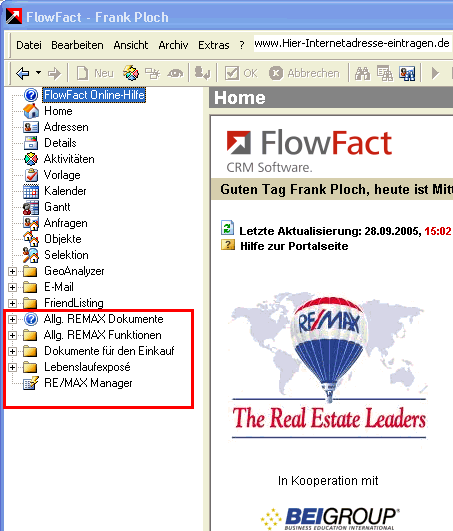Viewport: 453px width, 531px height.
Task: Click the Abbrechen cancel toolbar button
Action: [304, 73]
